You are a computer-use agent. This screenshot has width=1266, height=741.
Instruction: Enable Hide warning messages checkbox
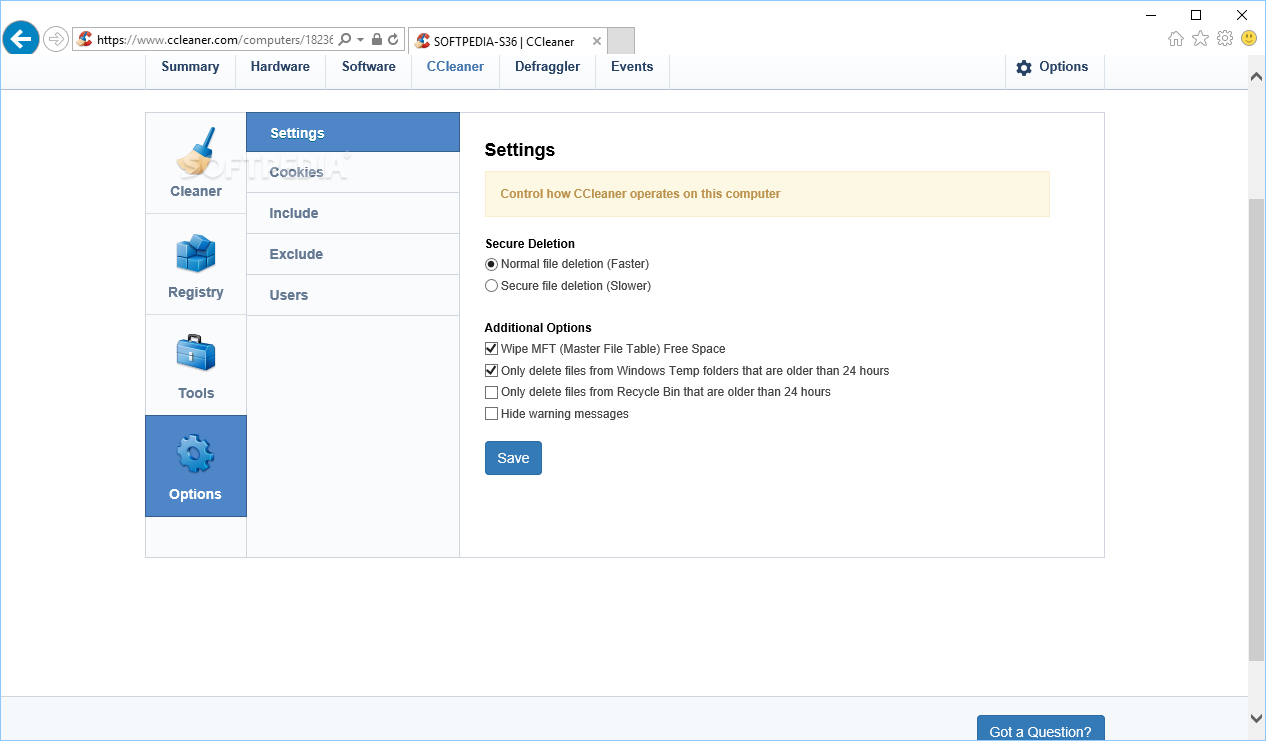click(x=491, y=414)
